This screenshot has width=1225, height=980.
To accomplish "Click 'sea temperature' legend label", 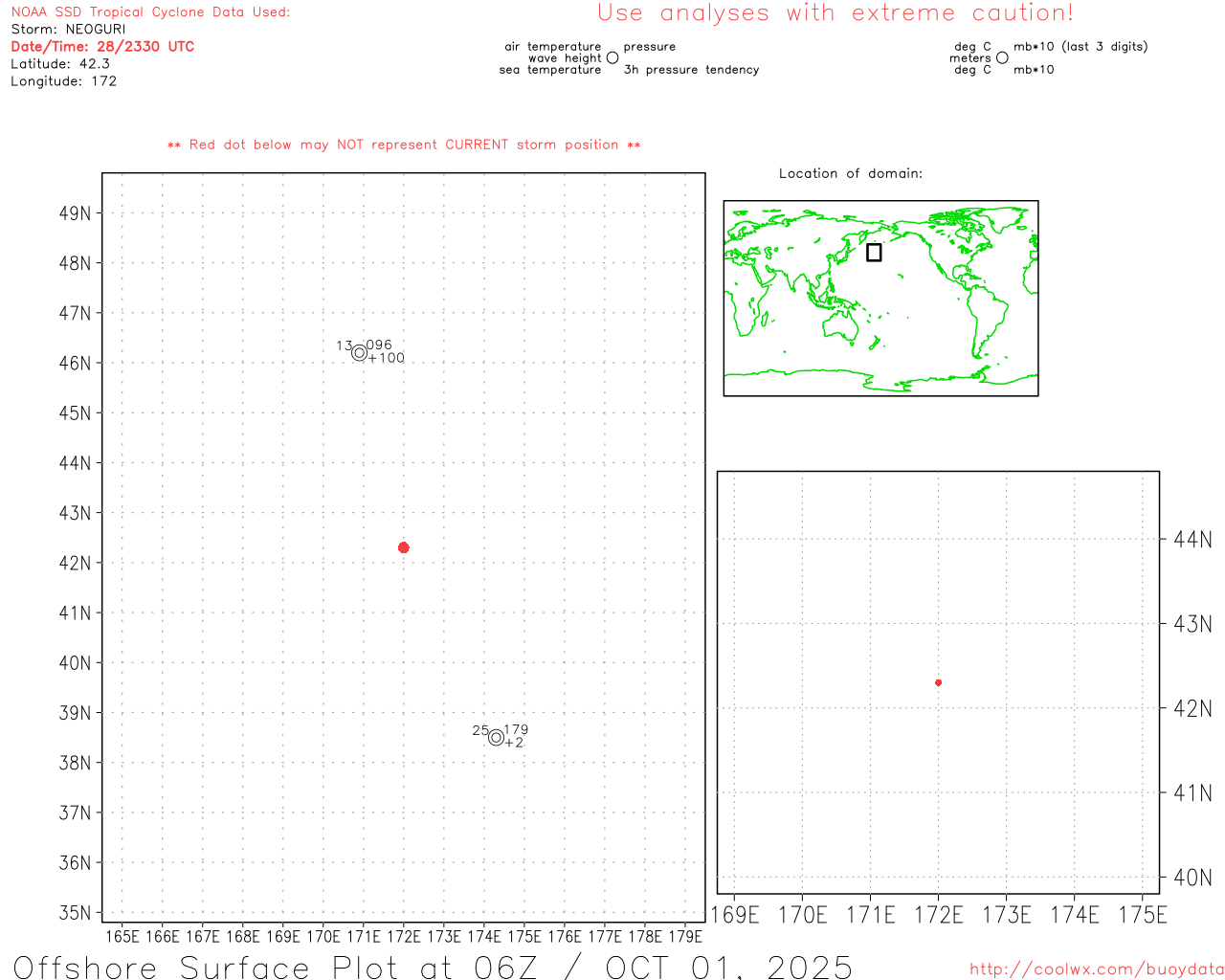I will [x=550, y=70].
